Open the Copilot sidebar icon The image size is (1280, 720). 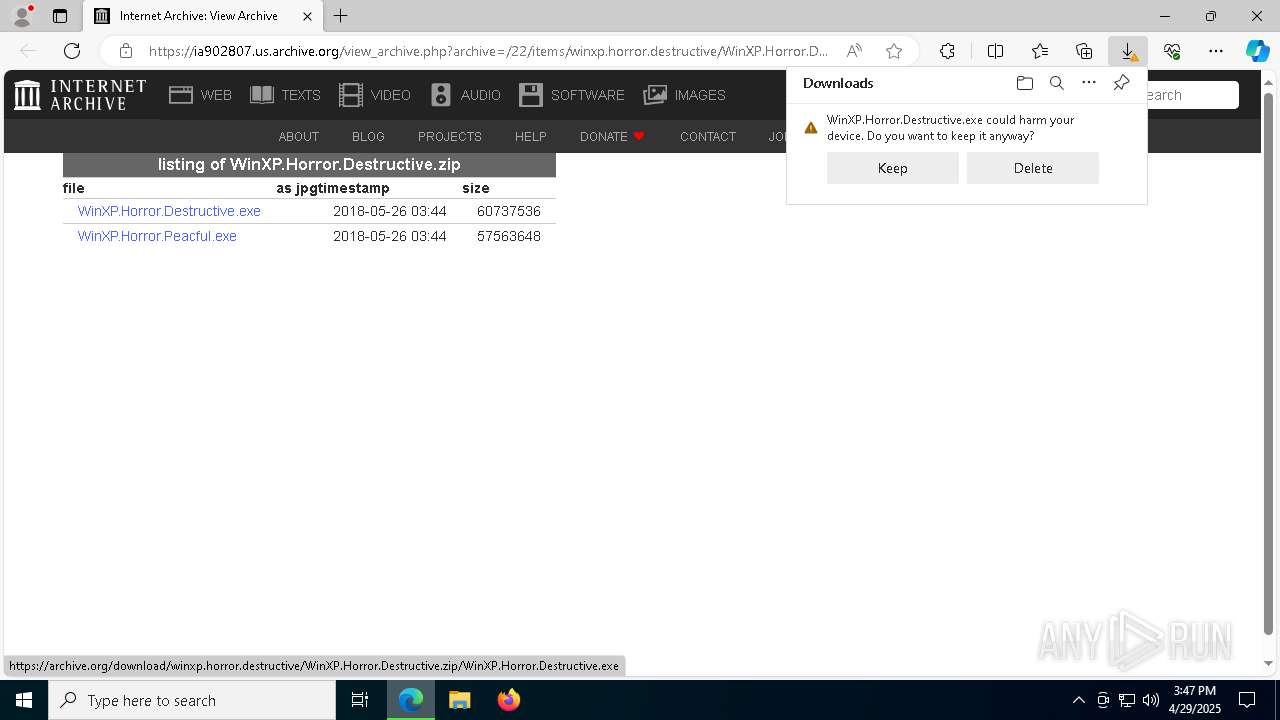click(1257, 51)
